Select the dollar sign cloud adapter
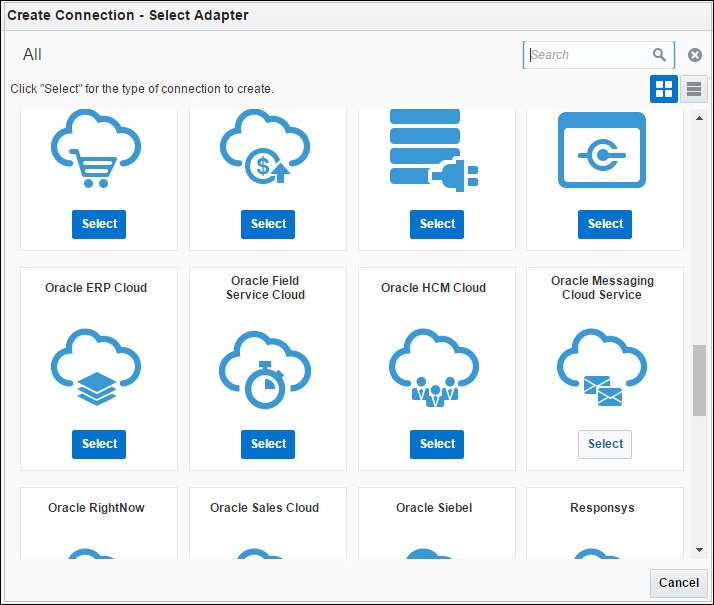714x605 pixels. point(268,224)
